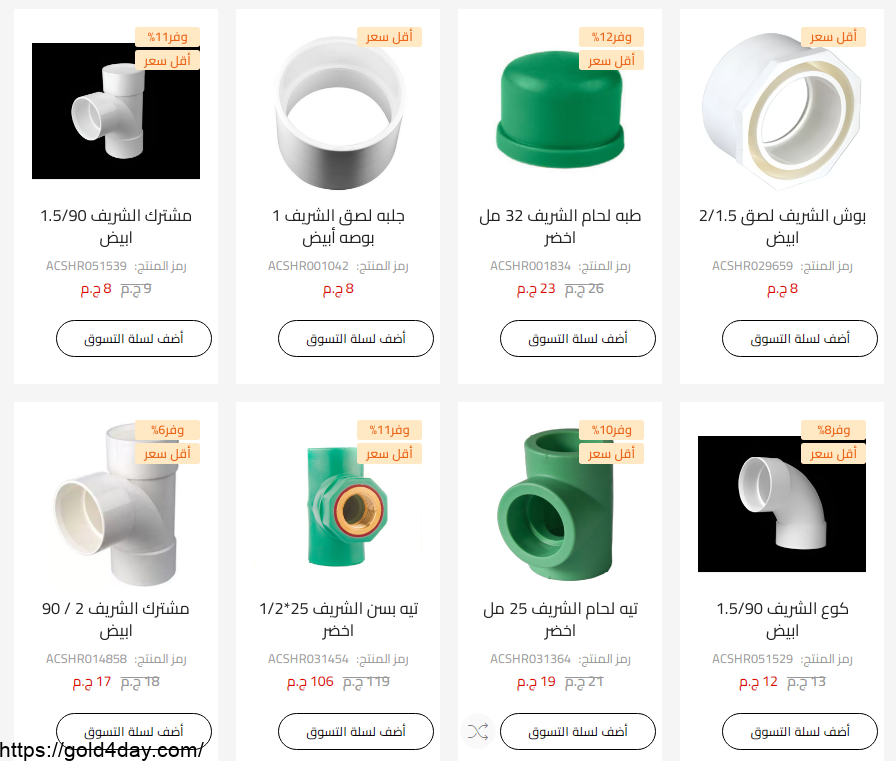
Task: Click the وفر12% discount badge
Action: pos(611,37)
